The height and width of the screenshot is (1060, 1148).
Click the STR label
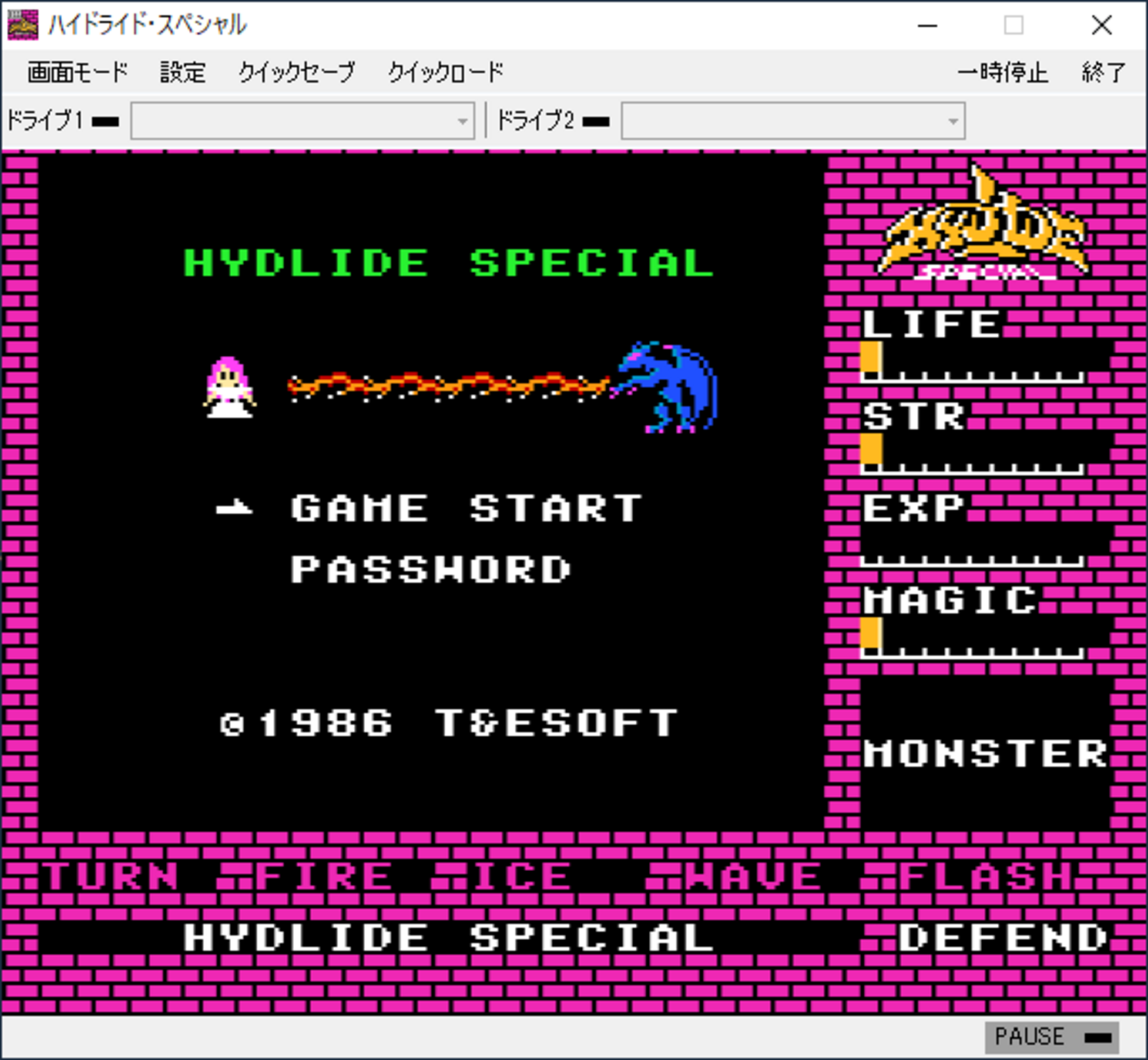[x=914, y=416]
